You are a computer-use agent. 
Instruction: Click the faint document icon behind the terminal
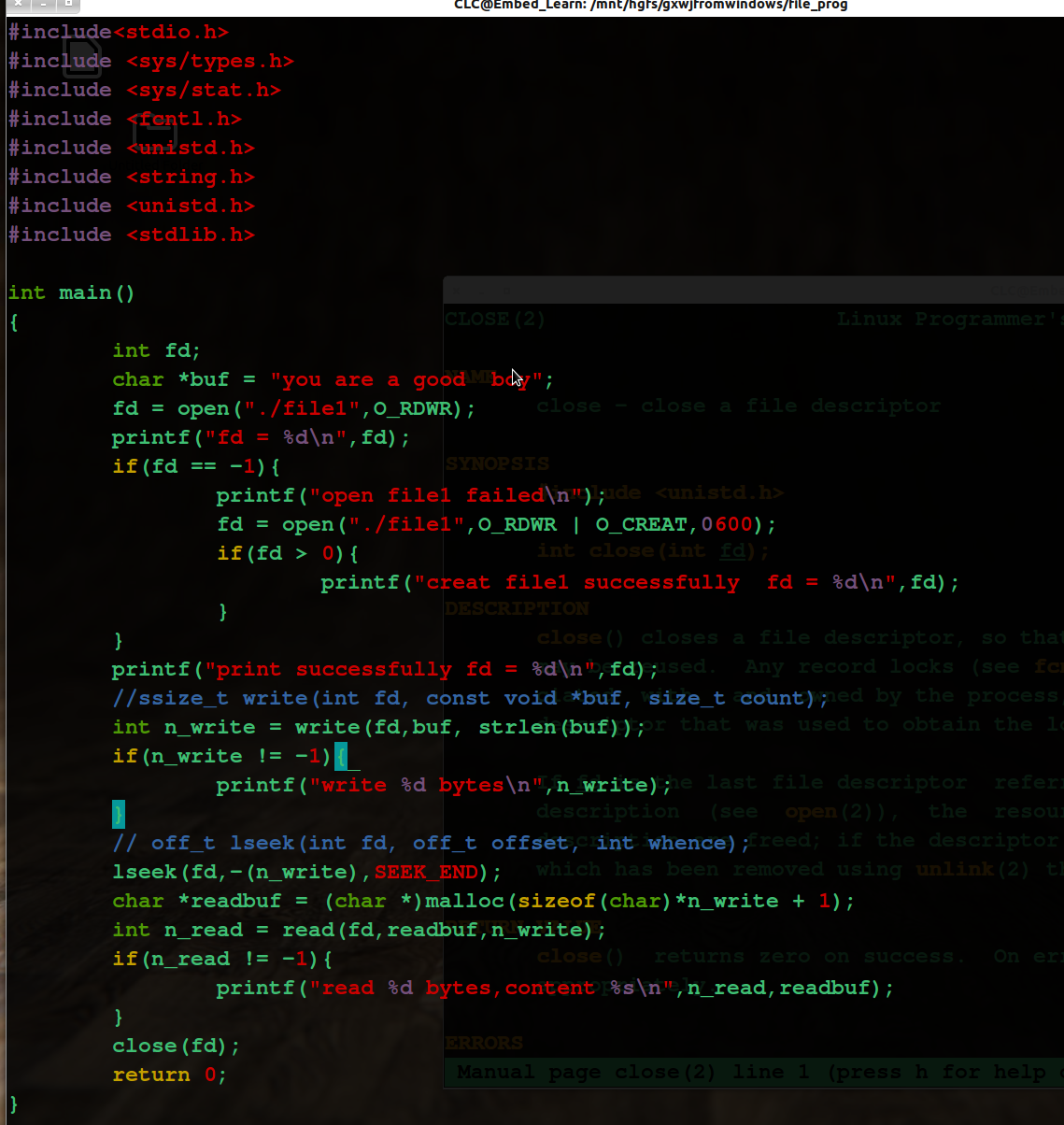(82, 56)
